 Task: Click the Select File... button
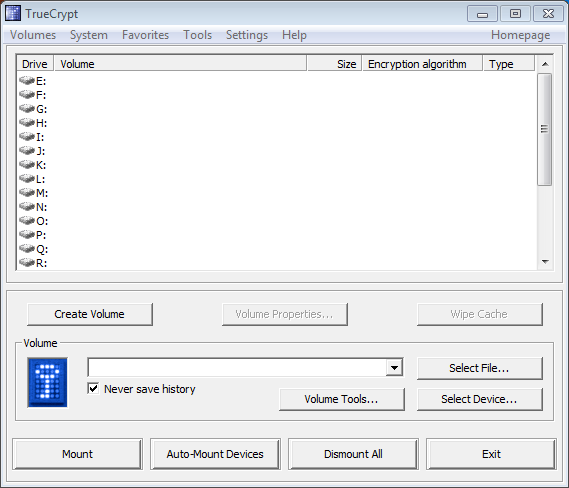479,368
